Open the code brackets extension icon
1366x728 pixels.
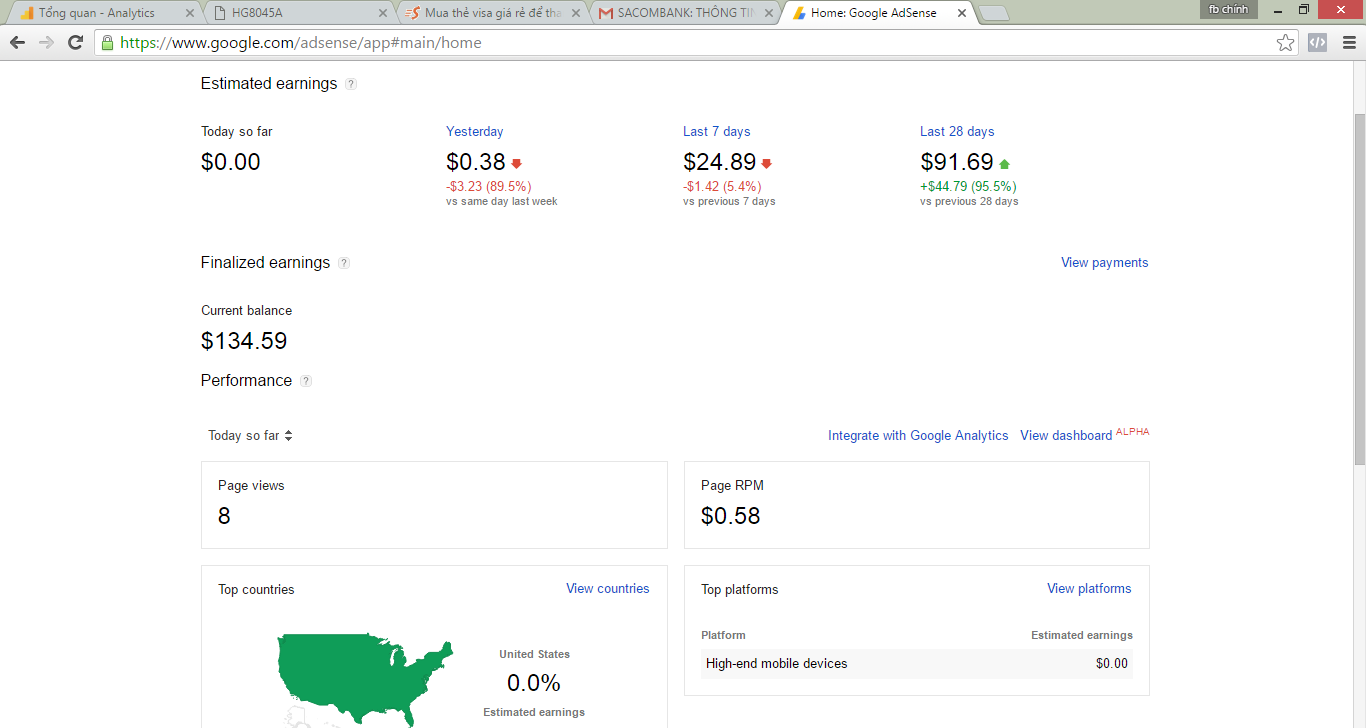1318,43
